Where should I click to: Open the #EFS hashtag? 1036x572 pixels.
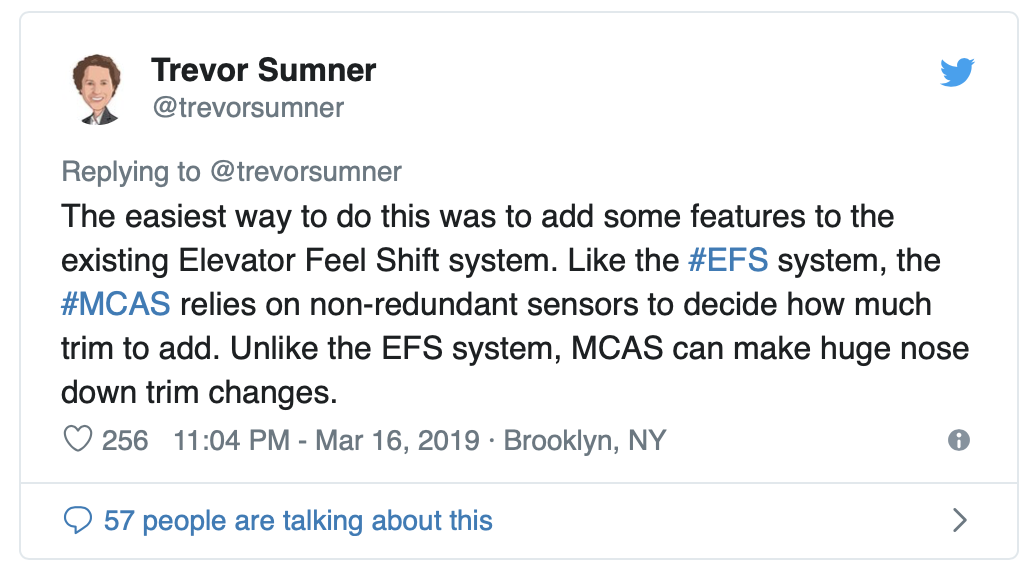729,260
